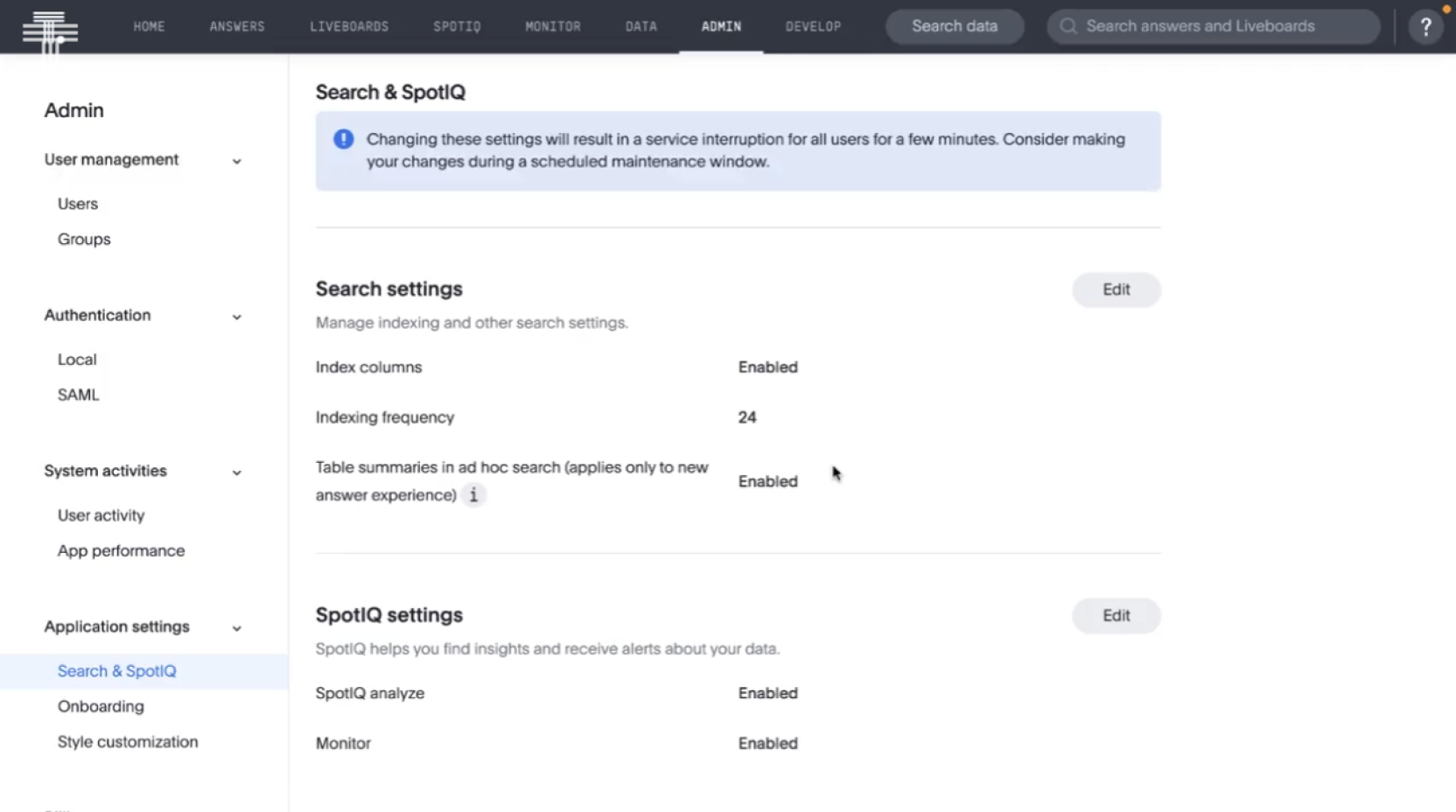Navigate to the DEVELOP tab
The image size is (1456, 812).
pos(813,26)
